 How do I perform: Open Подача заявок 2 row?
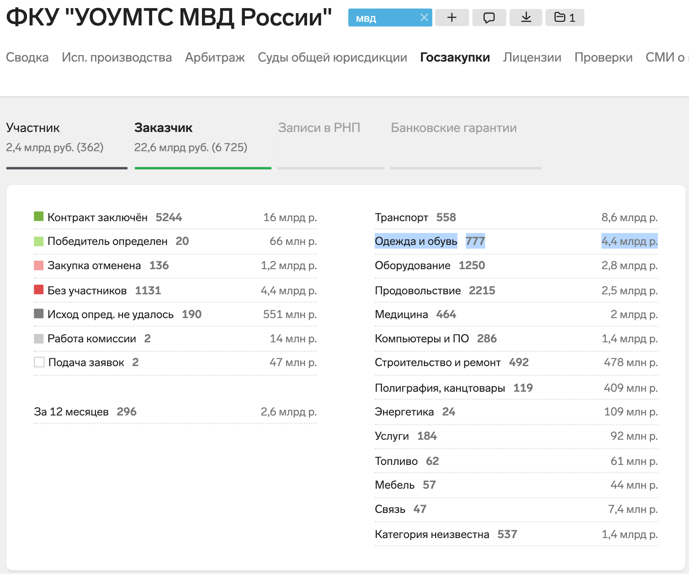pyautogui.click(x=175, y=363)
